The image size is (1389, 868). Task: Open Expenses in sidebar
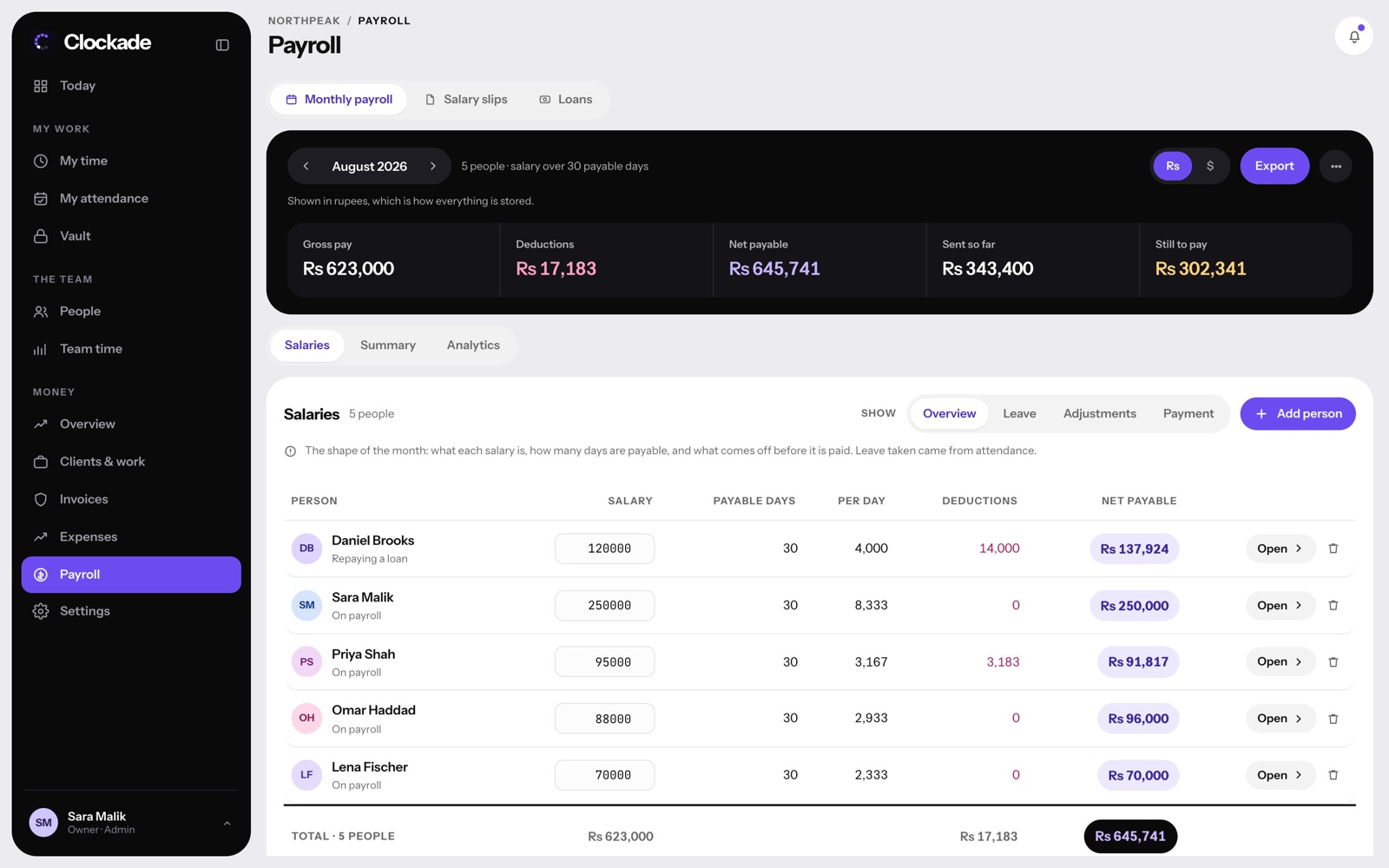[x=131, y=537]
